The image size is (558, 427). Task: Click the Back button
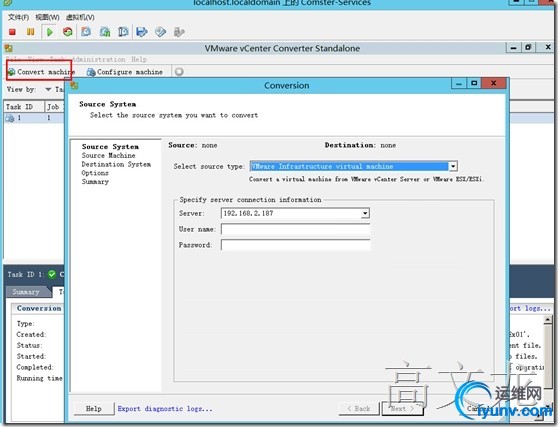click(x=359, y=408)
